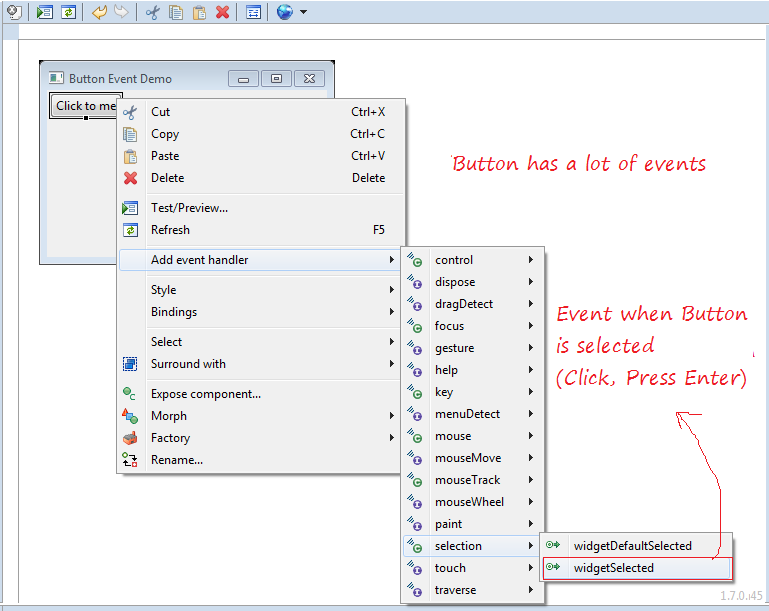Open the help event submenu
This screenshot has height=611, width=769.
point(473,370)
